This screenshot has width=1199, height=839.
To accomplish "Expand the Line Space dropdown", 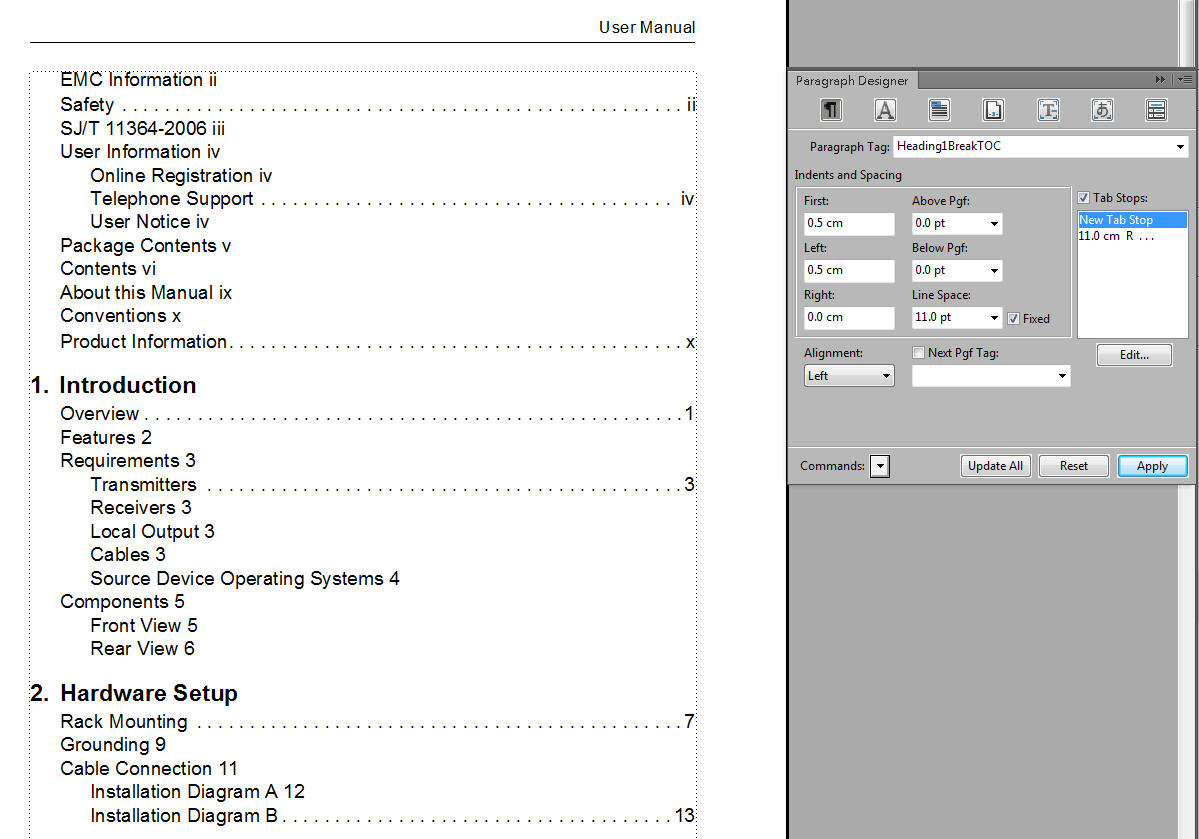I will [x=992, y=317].
